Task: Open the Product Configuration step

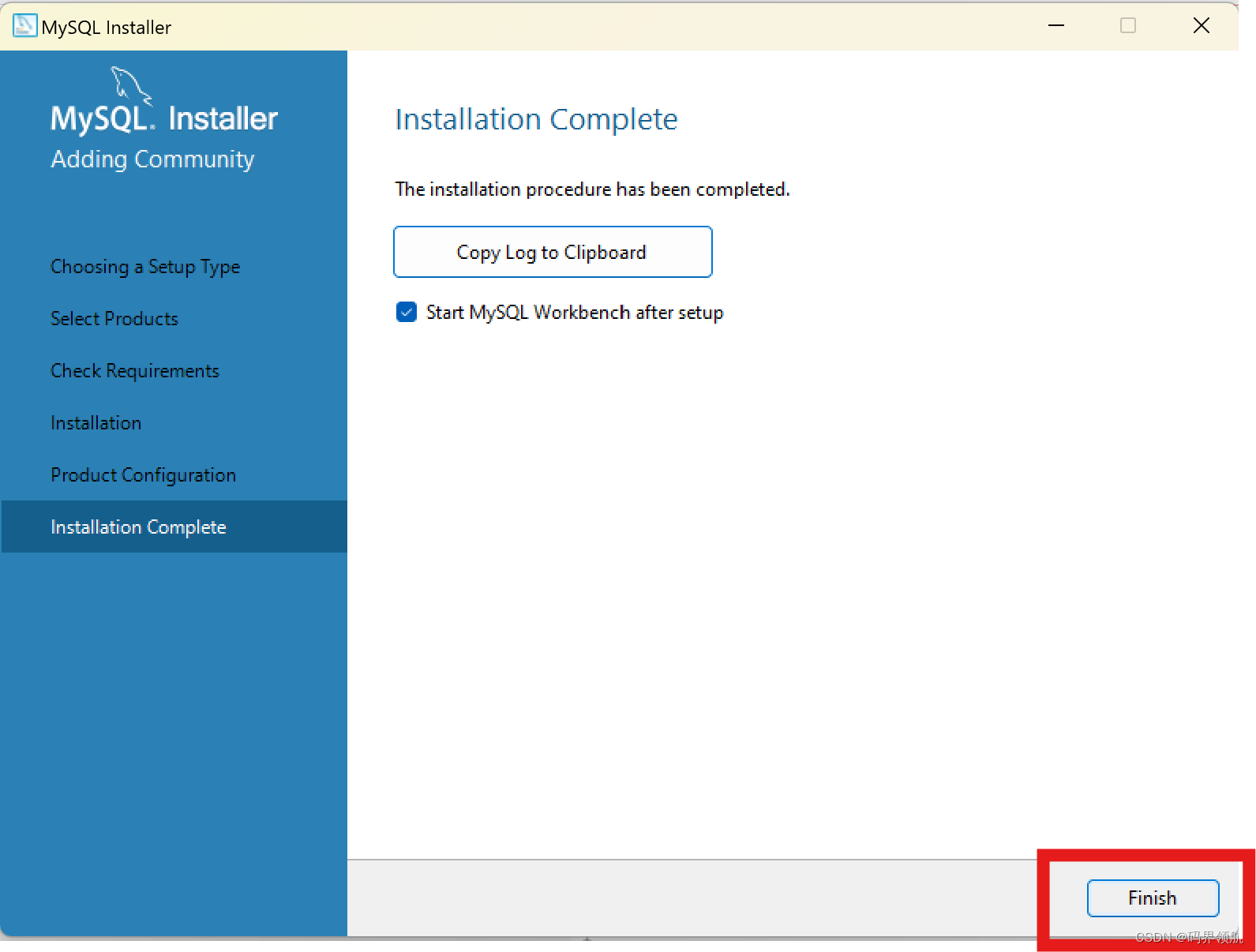Action: click(x=144, y=475)
